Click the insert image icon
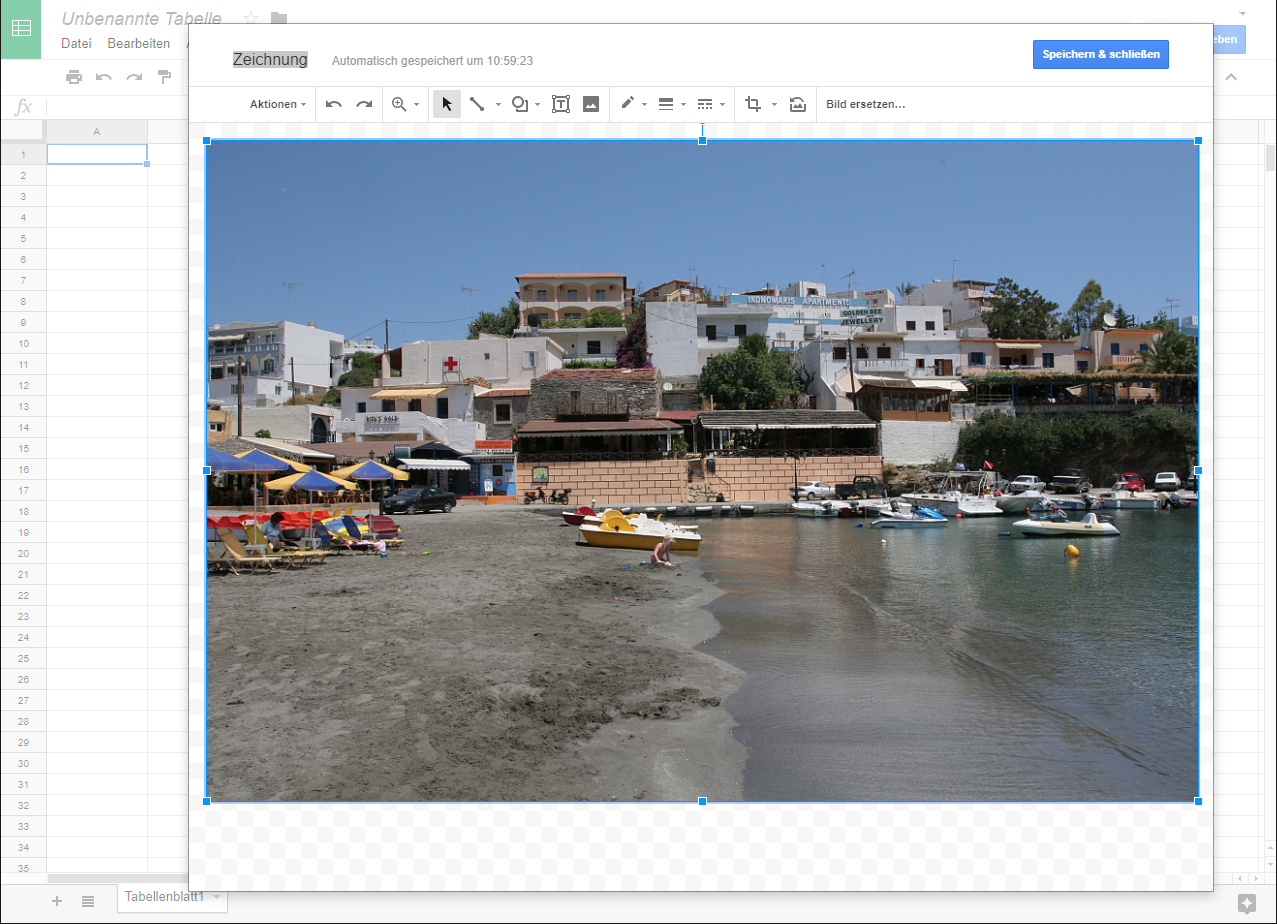The width and height of the screenshot is (1277, 924). 591,104
